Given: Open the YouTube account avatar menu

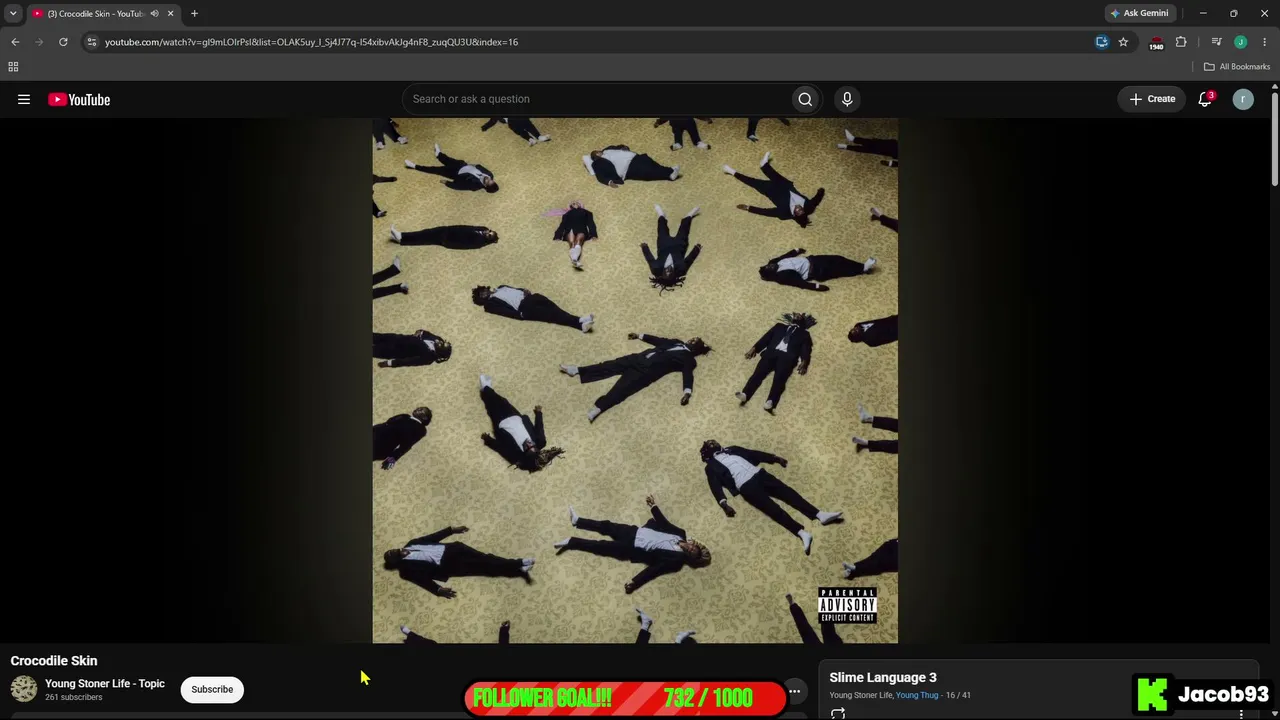Looking at the screenshot, I should click(1243, 99).
